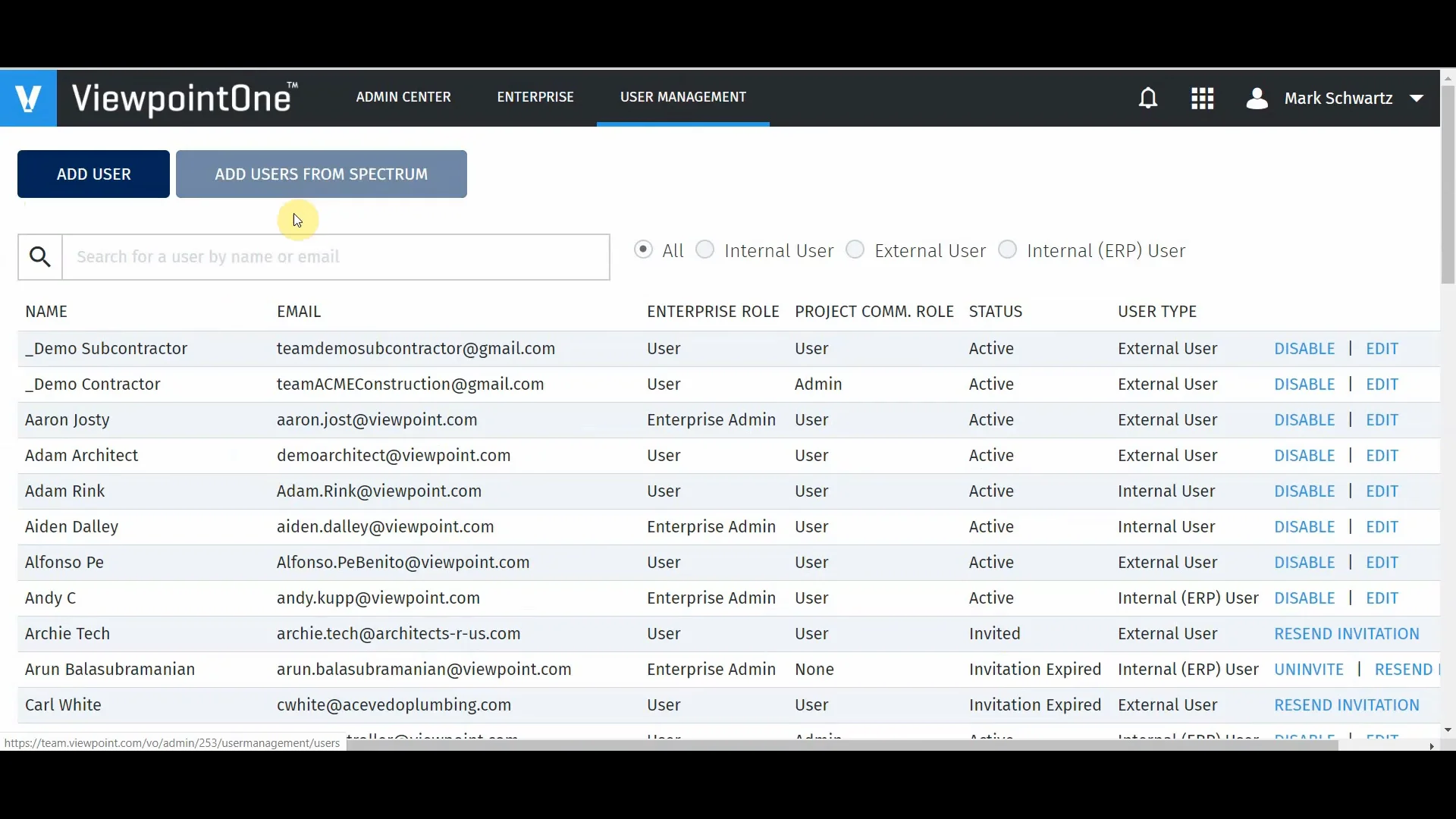This screenshot has height=819, width=1456.
Task: Filter by Internal User radio button
Action: click(705, 249)
